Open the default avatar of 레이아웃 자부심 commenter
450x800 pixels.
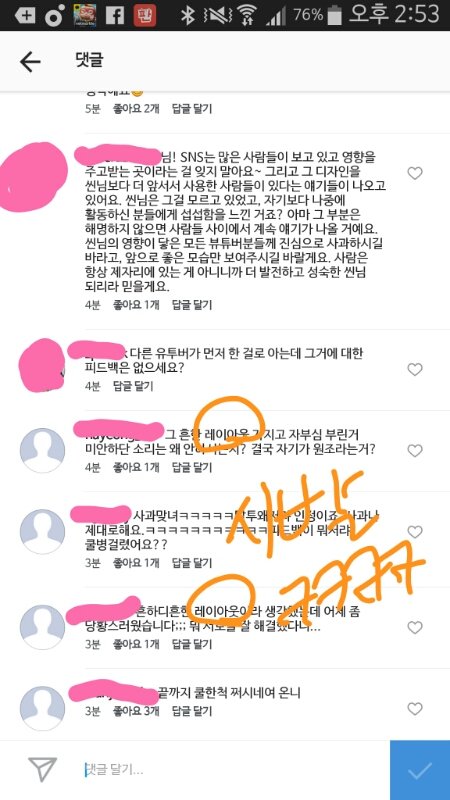point(42,451)
